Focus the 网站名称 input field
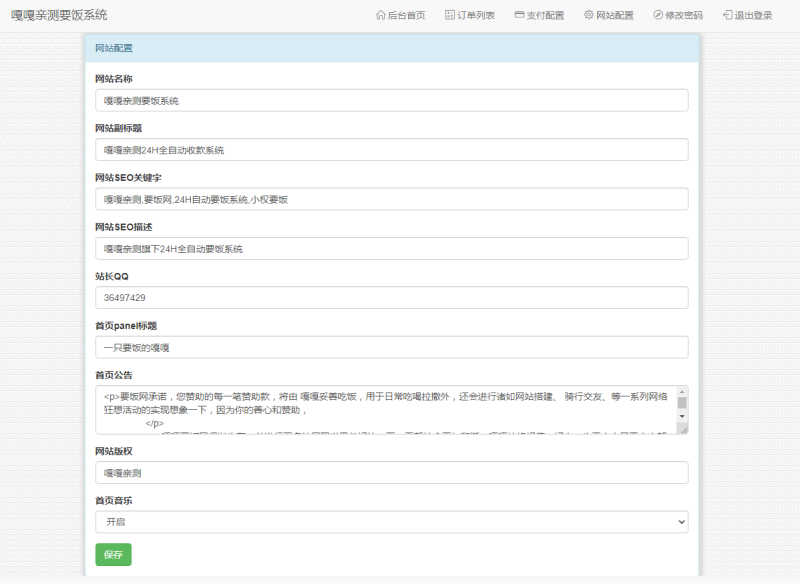This screenshot has width=800, height=584. click(x=392, y=100)
